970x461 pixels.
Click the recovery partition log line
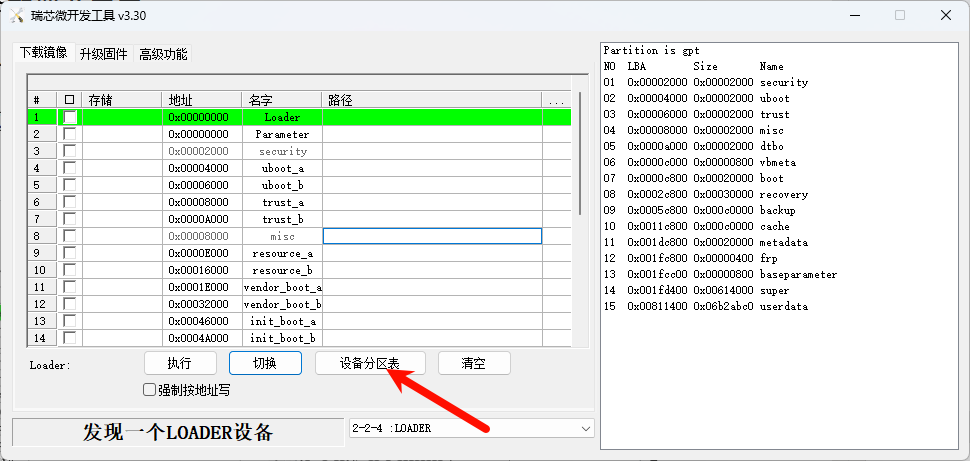tap(706, 194)
